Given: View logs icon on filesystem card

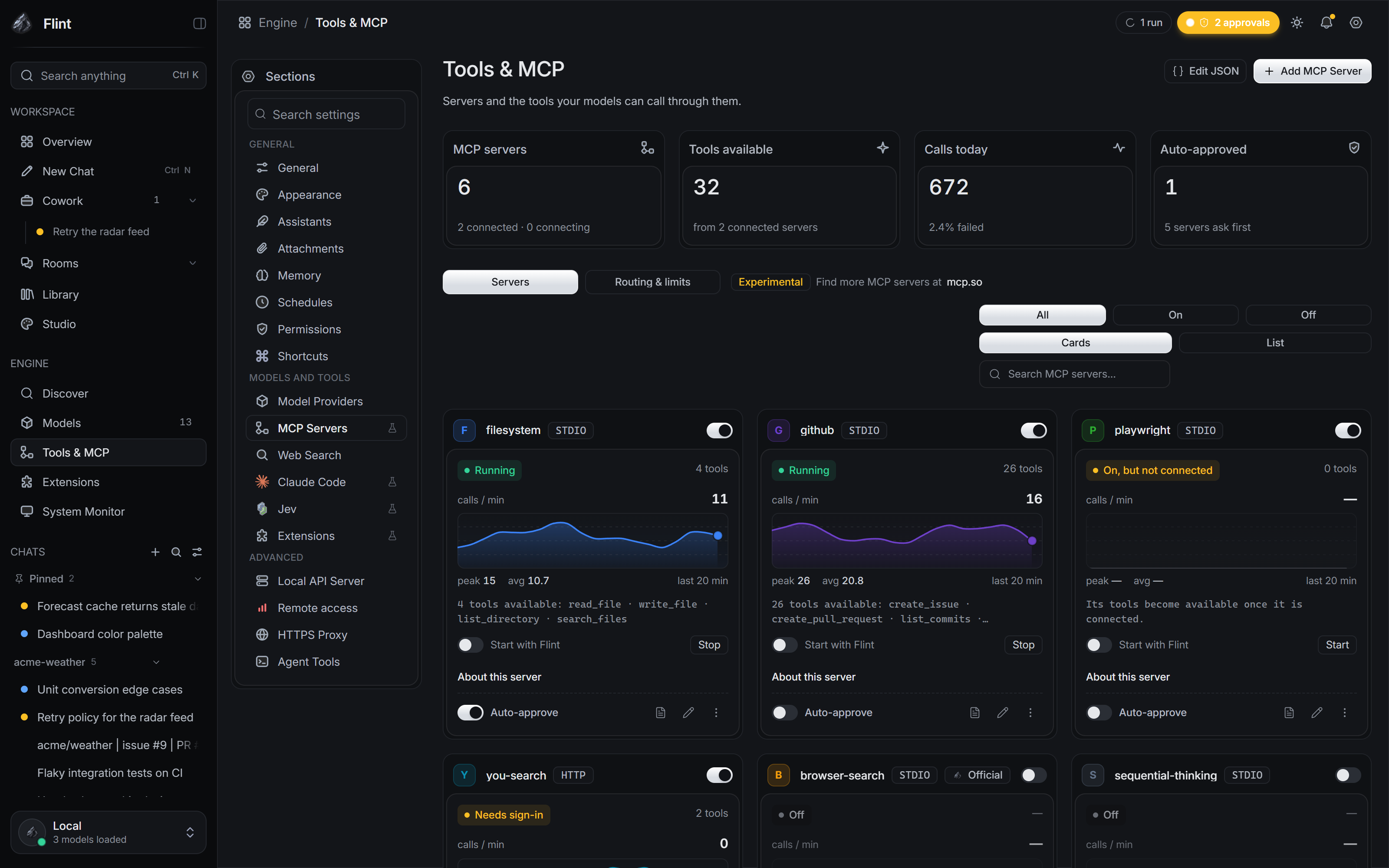Looking at the screenshot, I should point(661,713).
